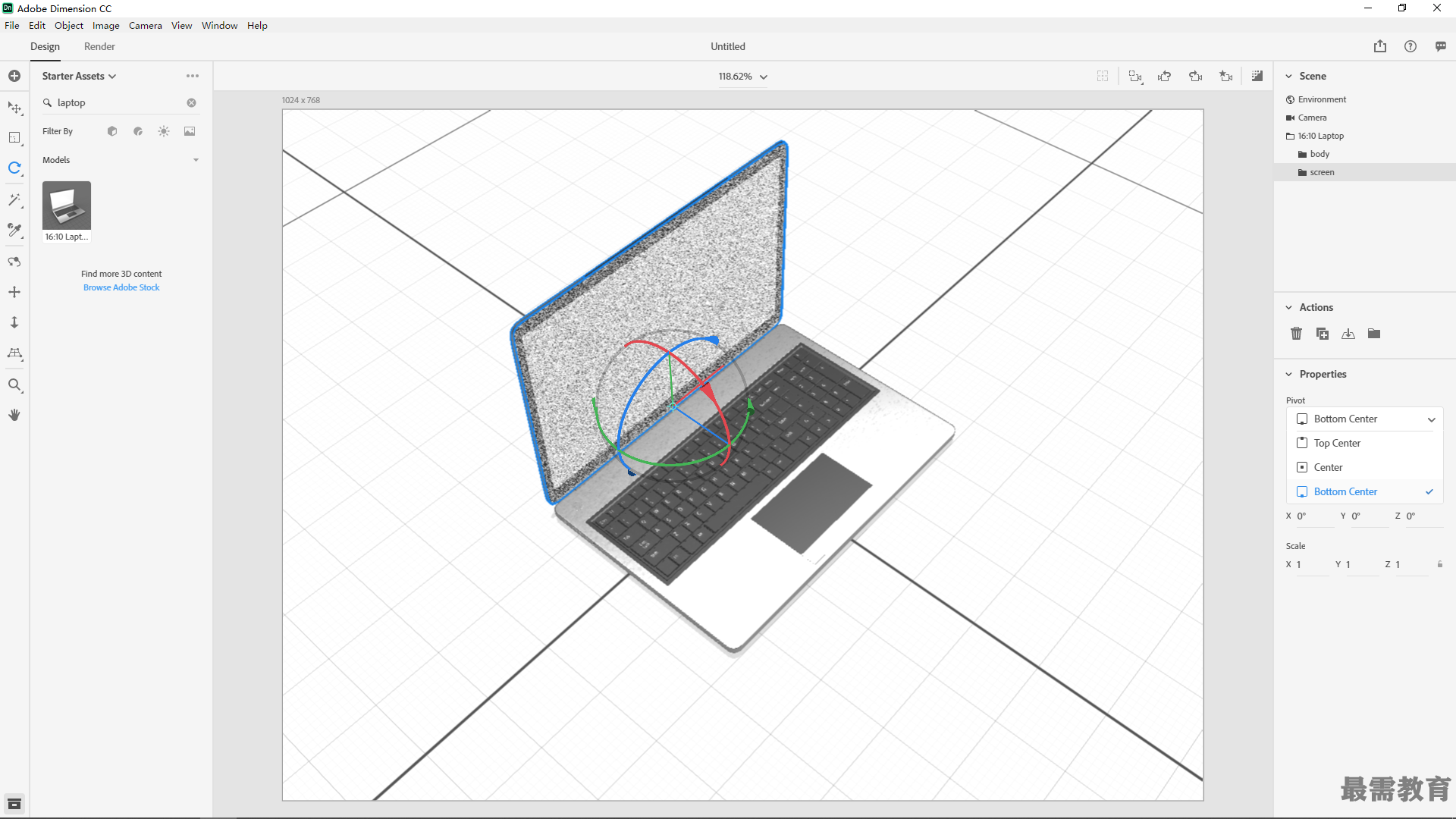Collapse the Actions panel
This screenshot has height=819, width=1456.
[x=1288, y=307]
